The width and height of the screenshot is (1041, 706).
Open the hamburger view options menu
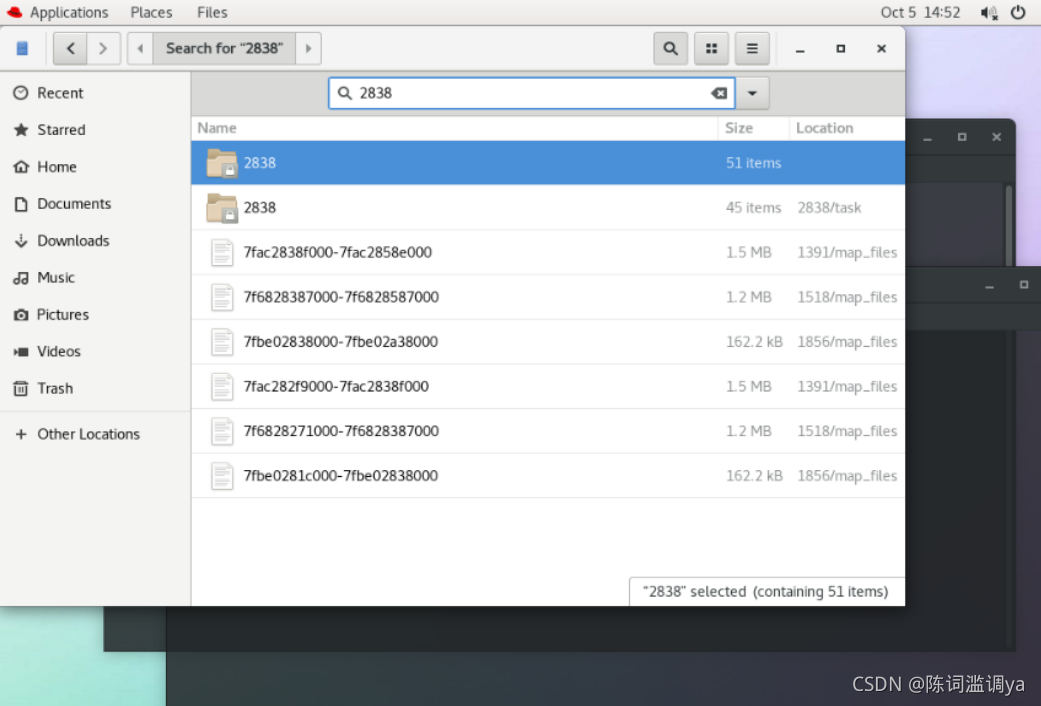coord(752,48)
